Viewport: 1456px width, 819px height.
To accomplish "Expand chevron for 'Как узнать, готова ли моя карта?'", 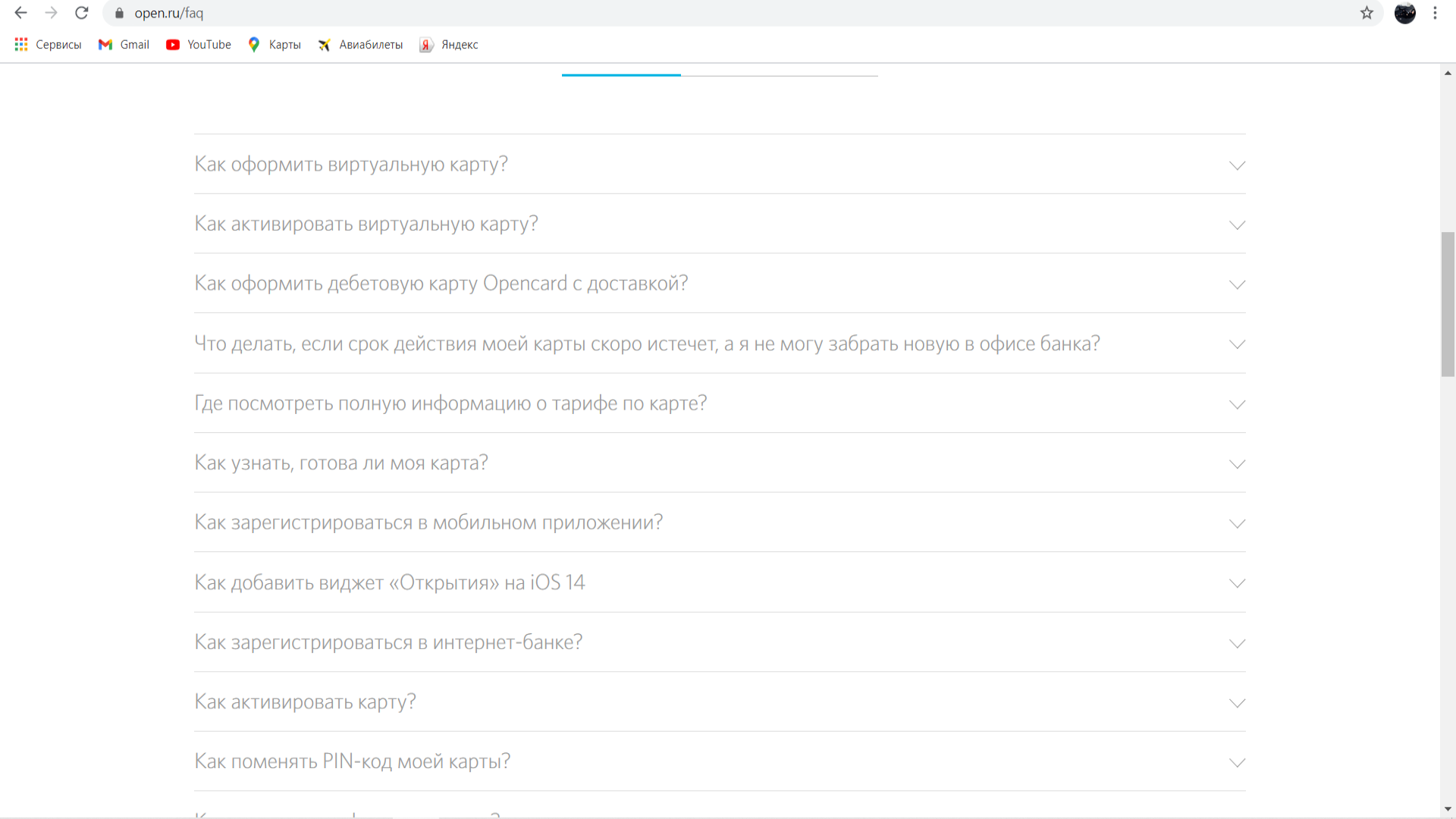I will [x=1237, y=464].
